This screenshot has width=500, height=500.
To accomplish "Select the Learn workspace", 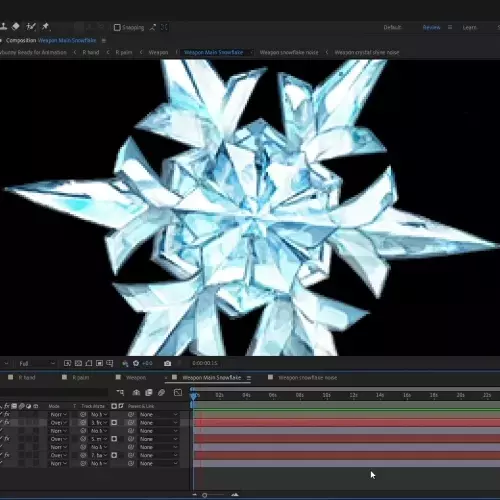I will tap(470, 27).
